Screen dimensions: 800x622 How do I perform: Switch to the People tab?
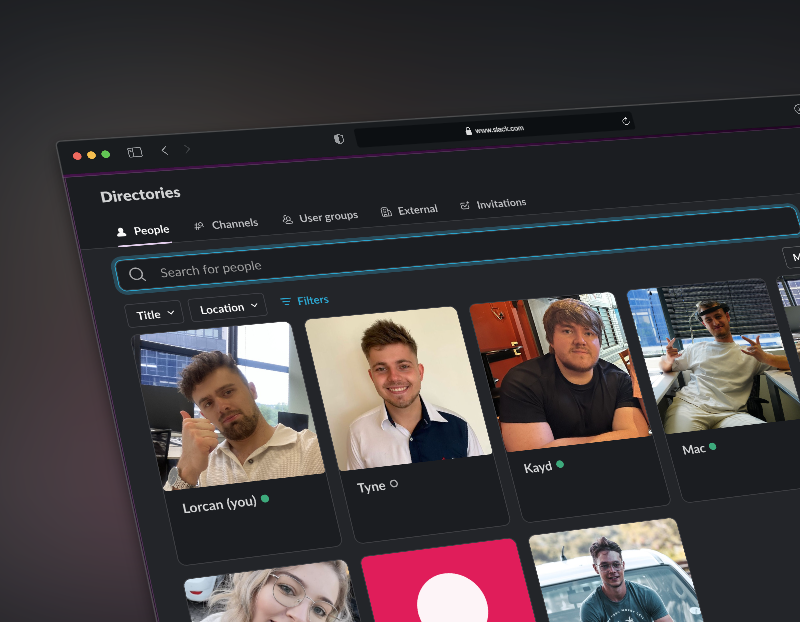coord(143,231)
